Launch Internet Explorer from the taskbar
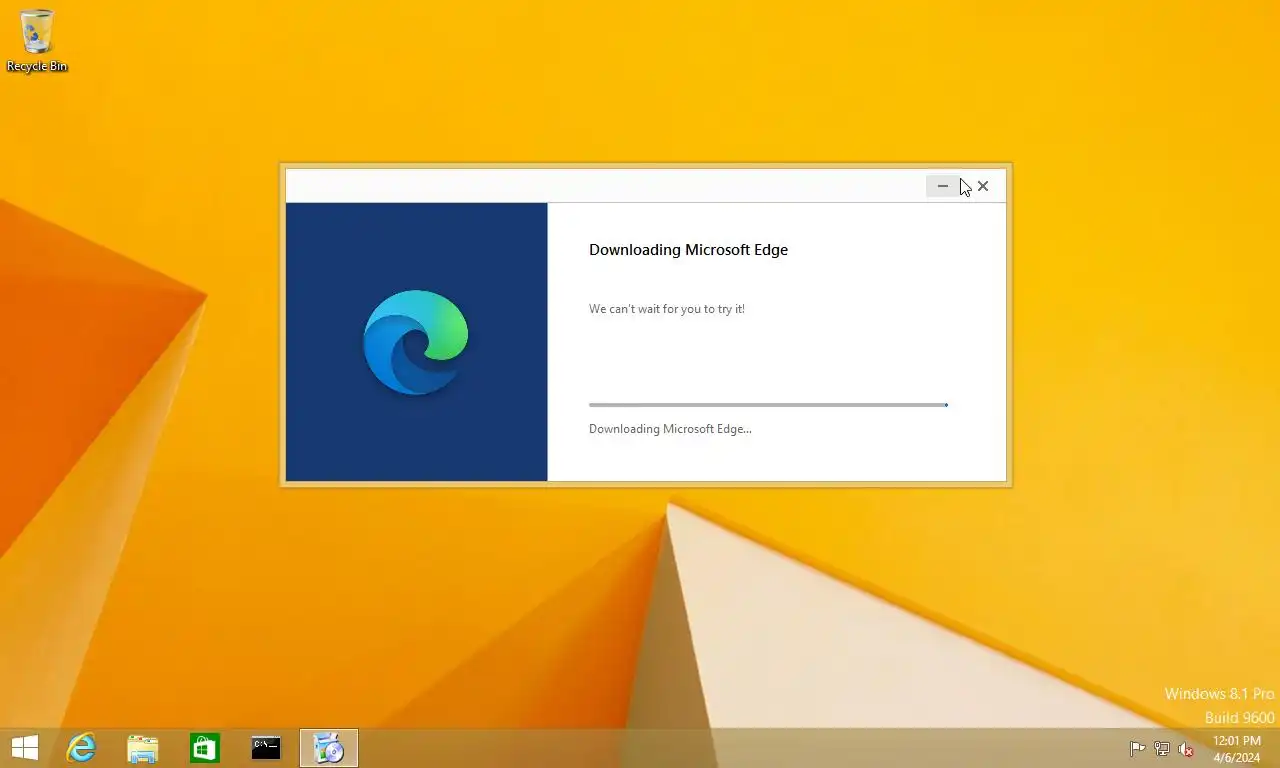The width and height of the screenshot is (1280, 768). (x=81, y=748)
